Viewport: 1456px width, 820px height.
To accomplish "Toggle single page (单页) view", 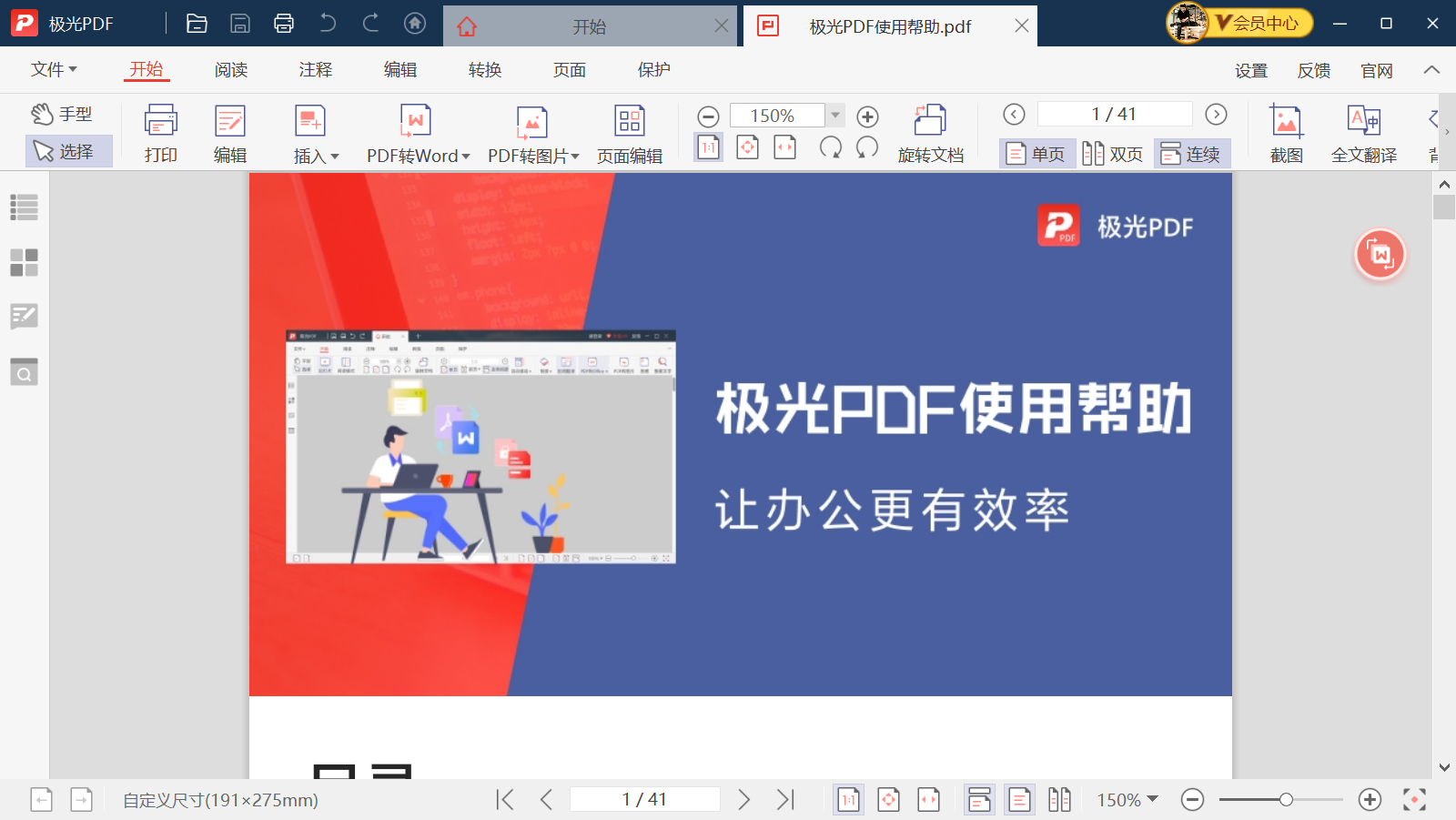I will 1036,154.
